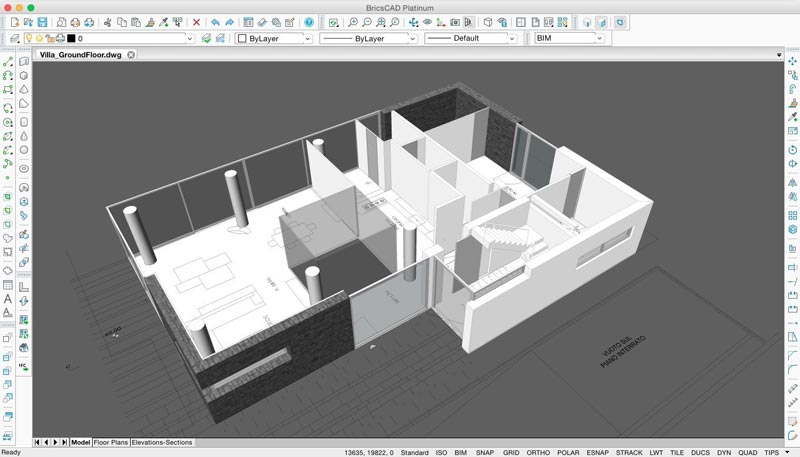Select the Sphere solid tool
Viewport: 800px width, 457px height.
pyautogui.click(x=24, y=150)
